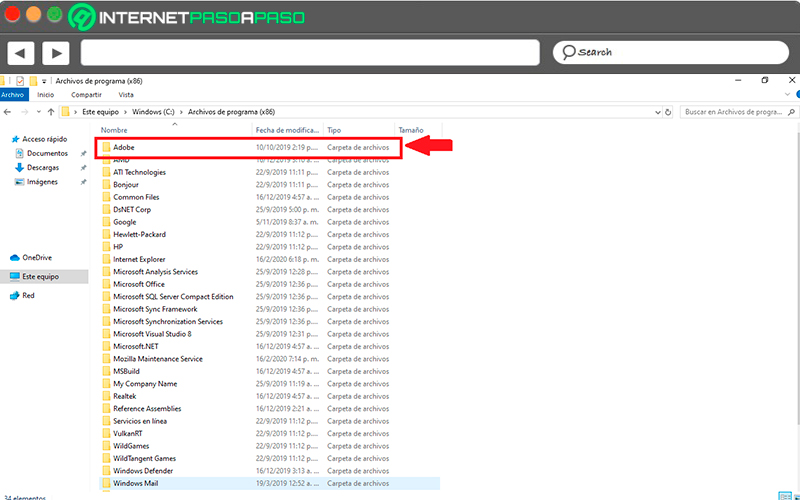Click Este equipo in the breadcrumb path
This screenshot has height=500, width=800.
click(x=100, y=112)
